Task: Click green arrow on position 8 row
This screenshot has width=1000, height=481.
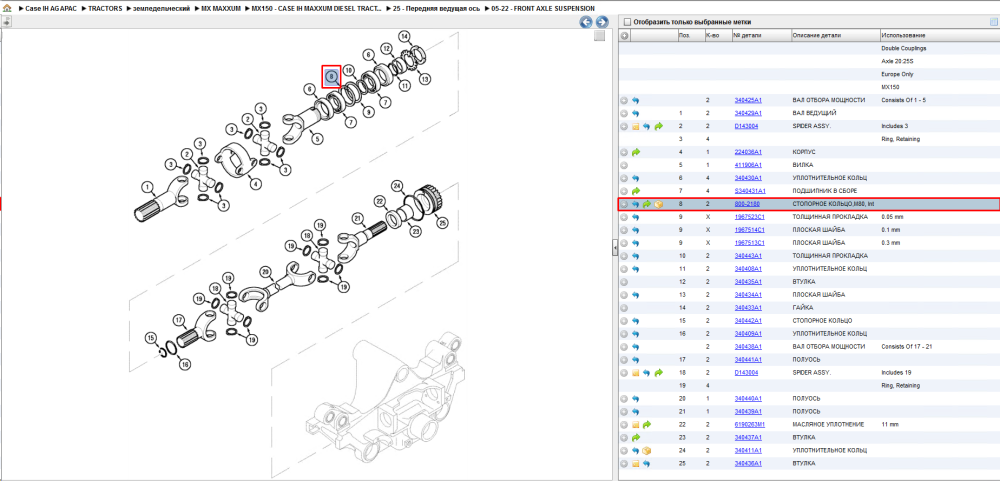Action: pos(647,204)
